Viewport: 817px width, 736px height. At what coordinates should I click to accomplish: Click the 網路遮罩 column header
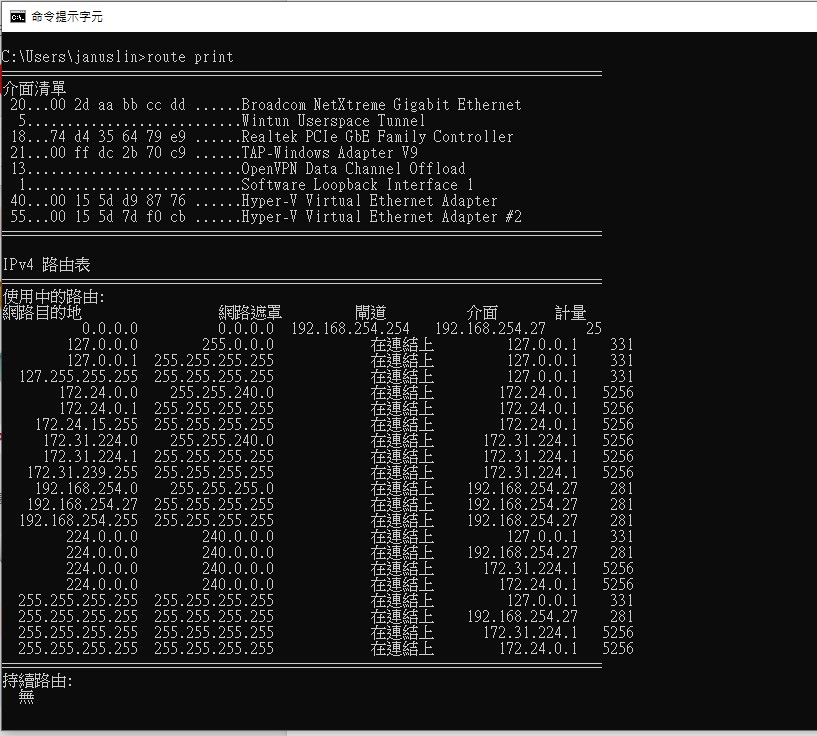[x=250, y=313]
